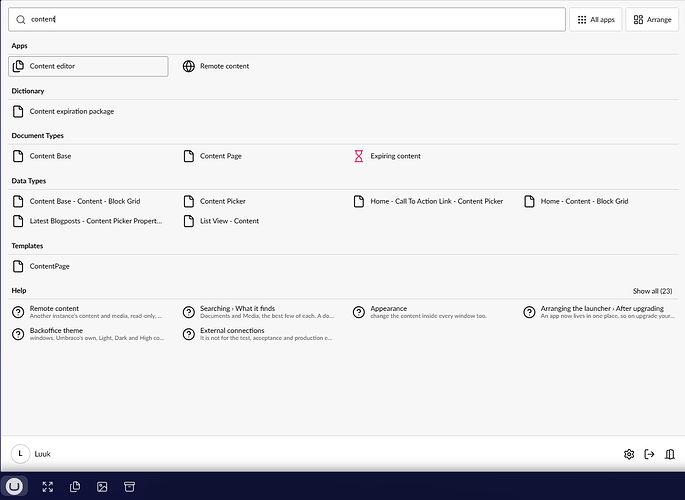Click the Home - Content - Block Grid icon
This screenshot has height=500, width=685.
(529, 201)
